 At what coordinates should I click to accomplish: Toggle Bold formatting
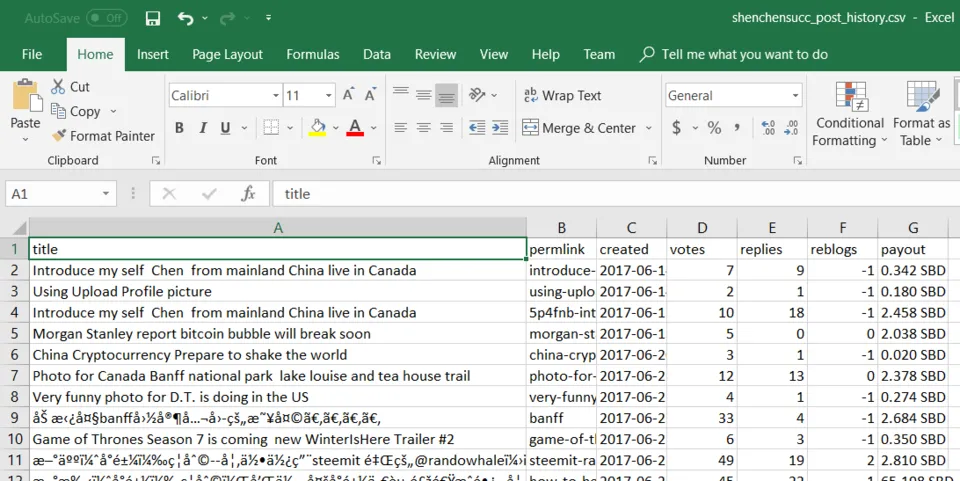coord(179,128)
